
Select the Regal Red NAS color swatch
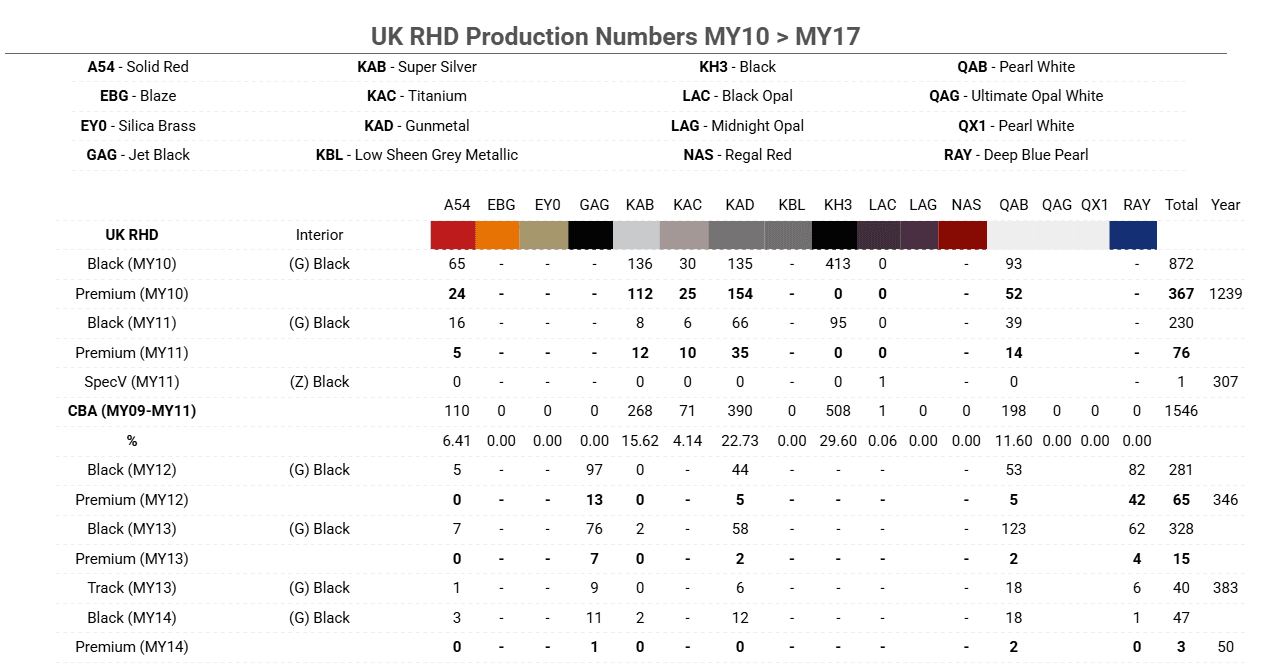coord(964,235)
